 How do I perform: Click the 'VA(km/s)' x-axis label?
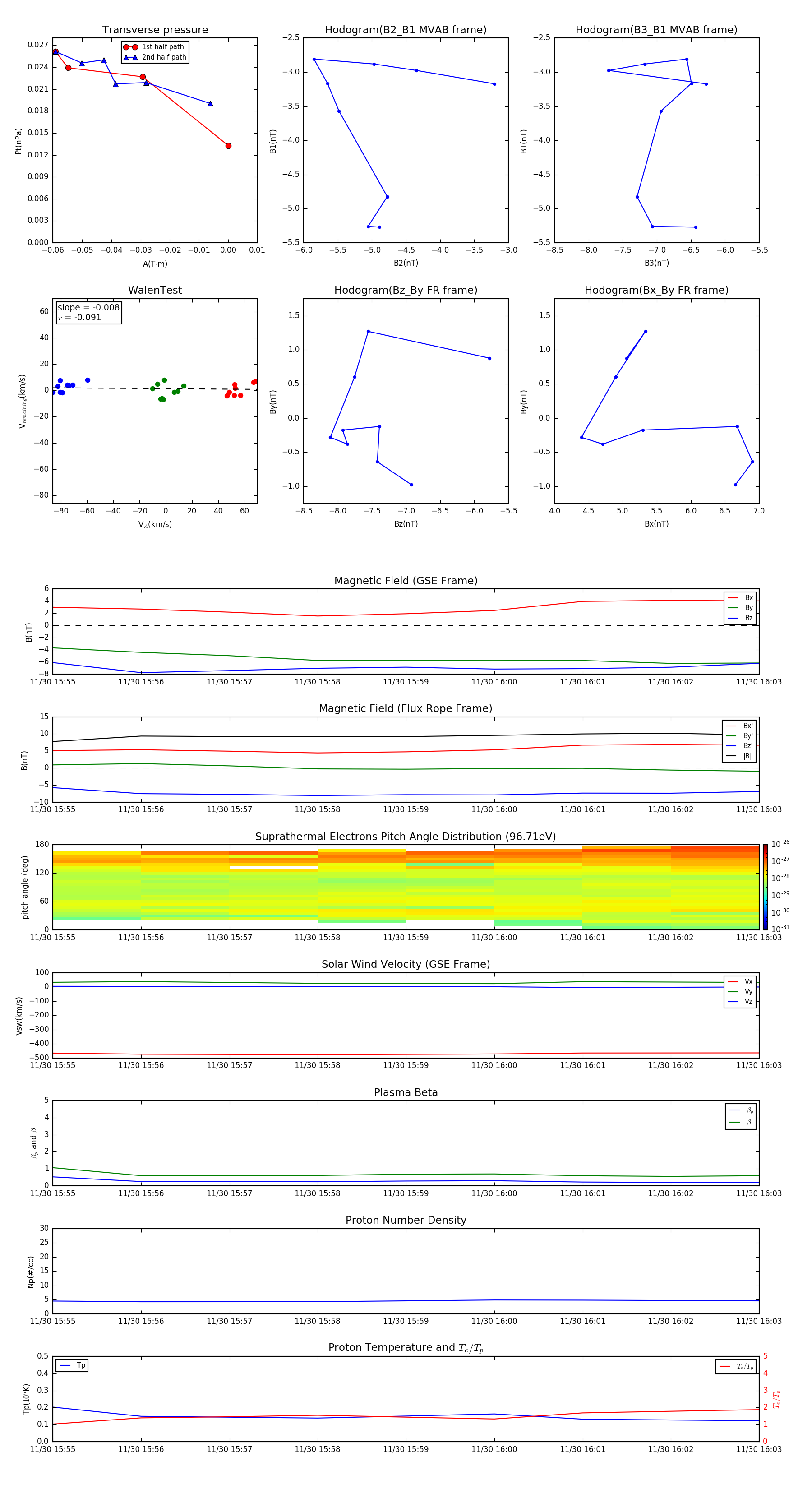(155, 524)
